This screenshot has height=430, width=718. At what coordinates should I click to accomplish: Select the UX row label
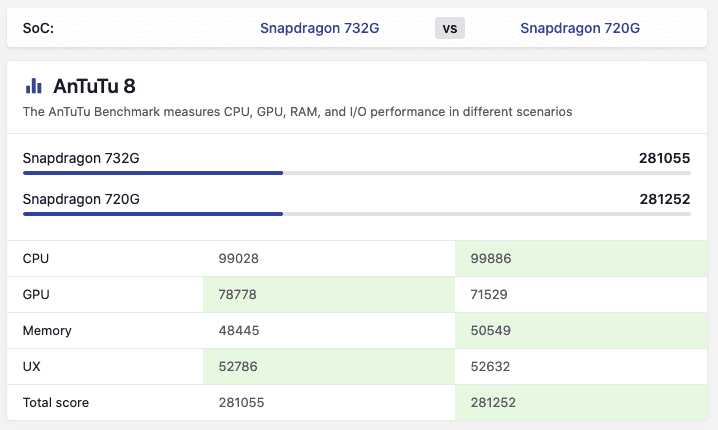[x=32, y=367]
